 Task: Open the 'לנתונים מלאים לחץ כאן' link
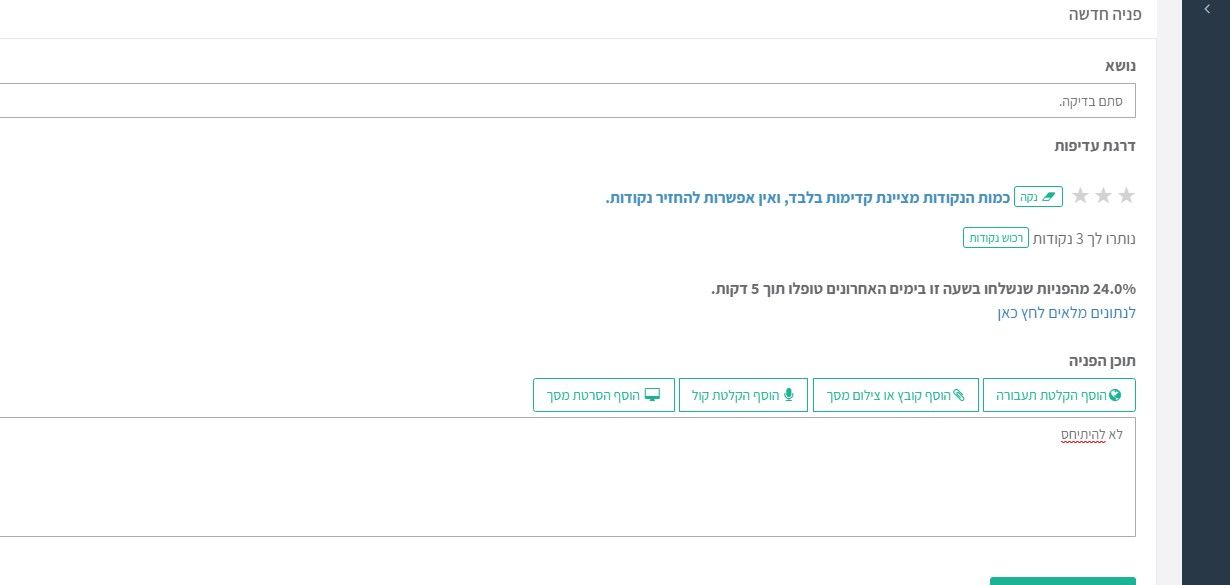click(x=1066, y=313)
